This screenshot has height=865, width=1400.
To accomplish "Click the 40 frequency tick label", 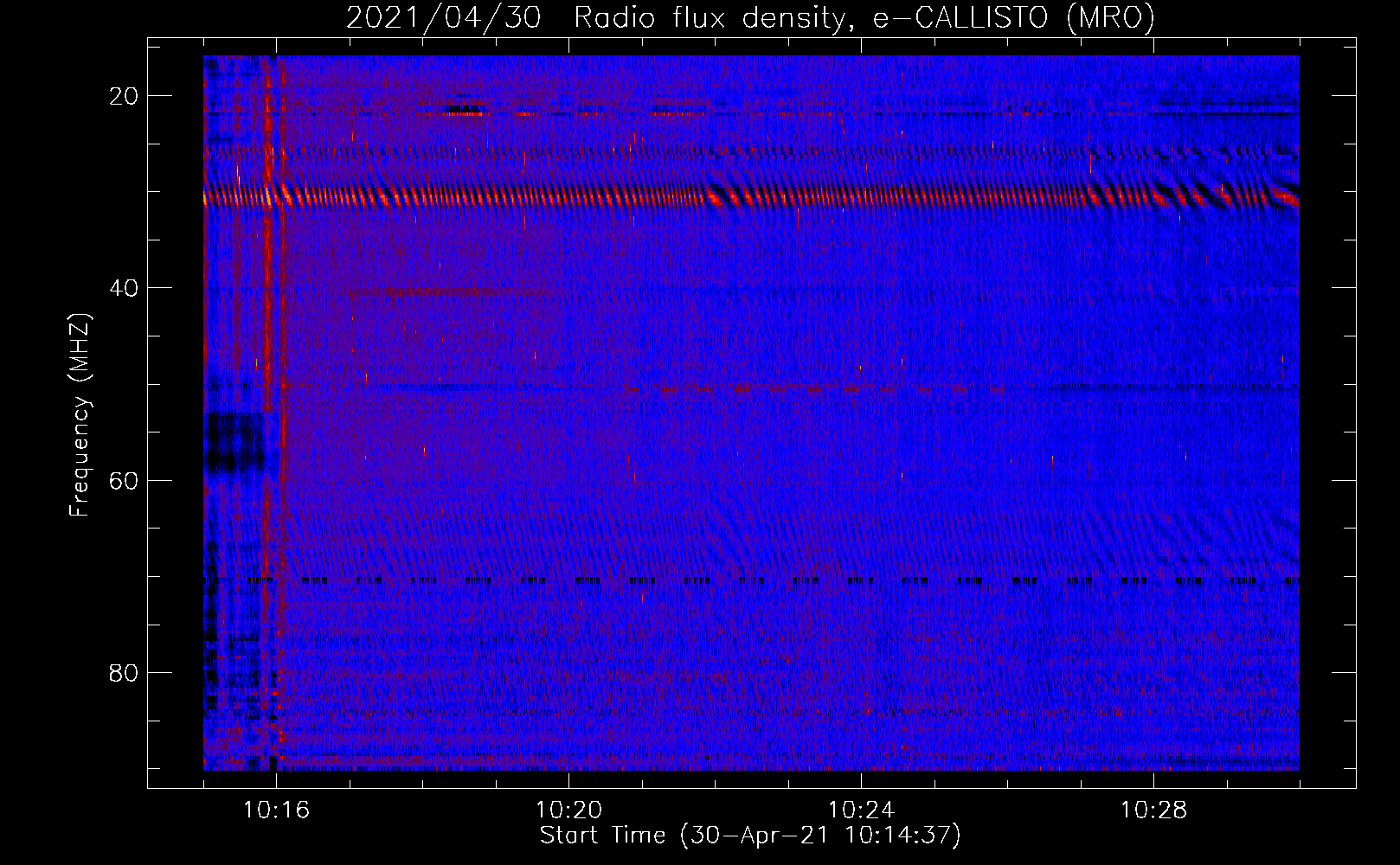I will (x=124, y=288).
